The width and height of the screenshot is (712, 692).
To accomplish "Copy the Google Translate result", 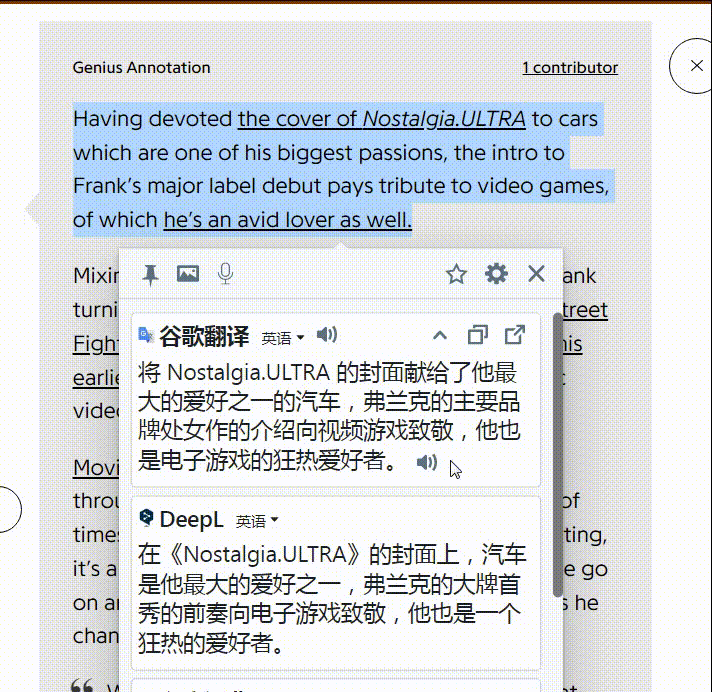I will tap(478, 335).
